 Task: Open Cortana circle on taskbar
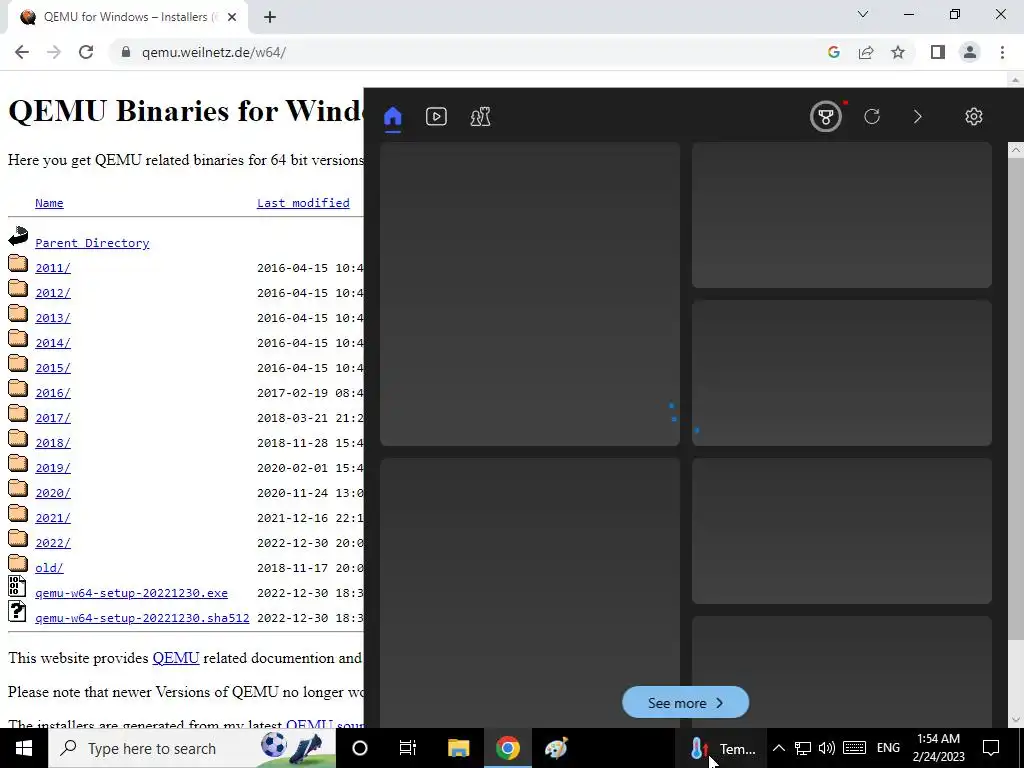click(360, 748)
